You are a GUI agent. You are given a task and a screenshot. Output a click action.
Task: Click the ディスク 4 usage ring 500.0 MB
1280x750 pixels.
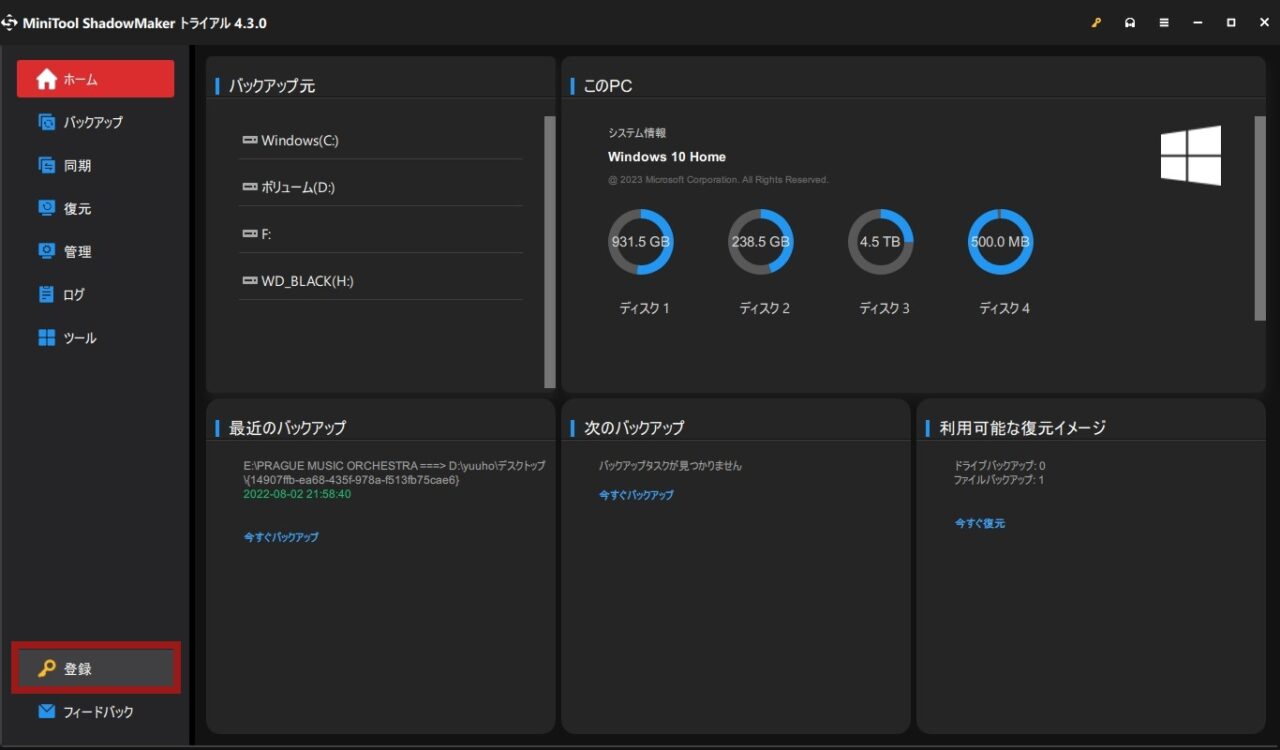point(1001,242)
